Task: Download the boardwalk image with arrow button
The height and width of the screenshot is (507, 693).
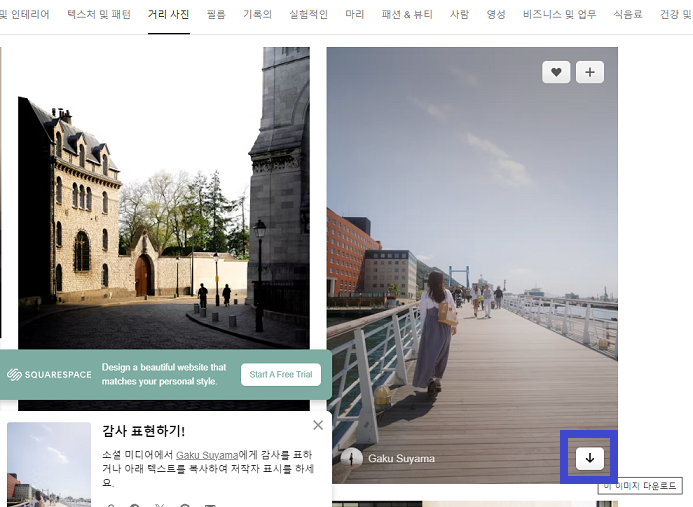Action: click(590, 458)
